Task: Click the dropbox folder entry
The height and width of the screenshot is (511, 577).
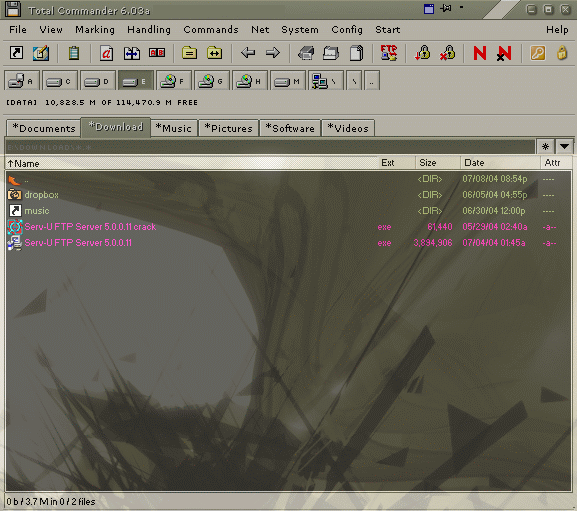Action: coord(41,195)
